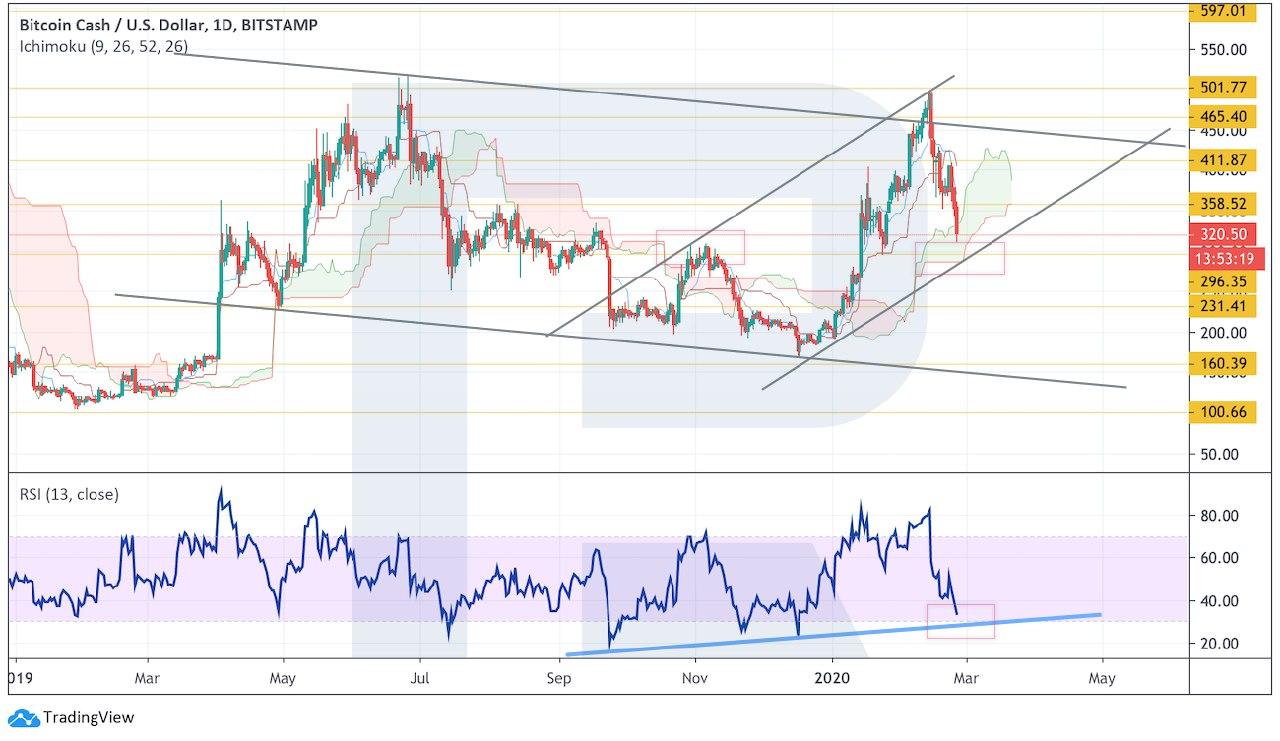The width and height of the screenshot is (1280, 741).
Task: Click the 200.00 price axis tick
Action: click(x=1222, y=333)
